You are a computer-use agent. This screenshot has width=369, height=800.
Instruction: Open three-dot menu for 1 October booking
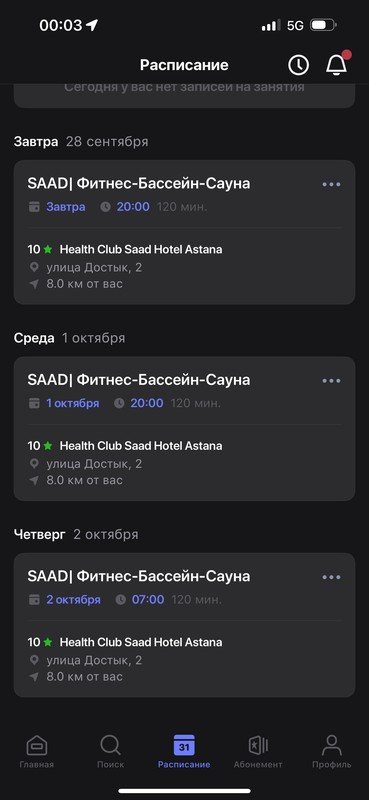pos(331,381)
